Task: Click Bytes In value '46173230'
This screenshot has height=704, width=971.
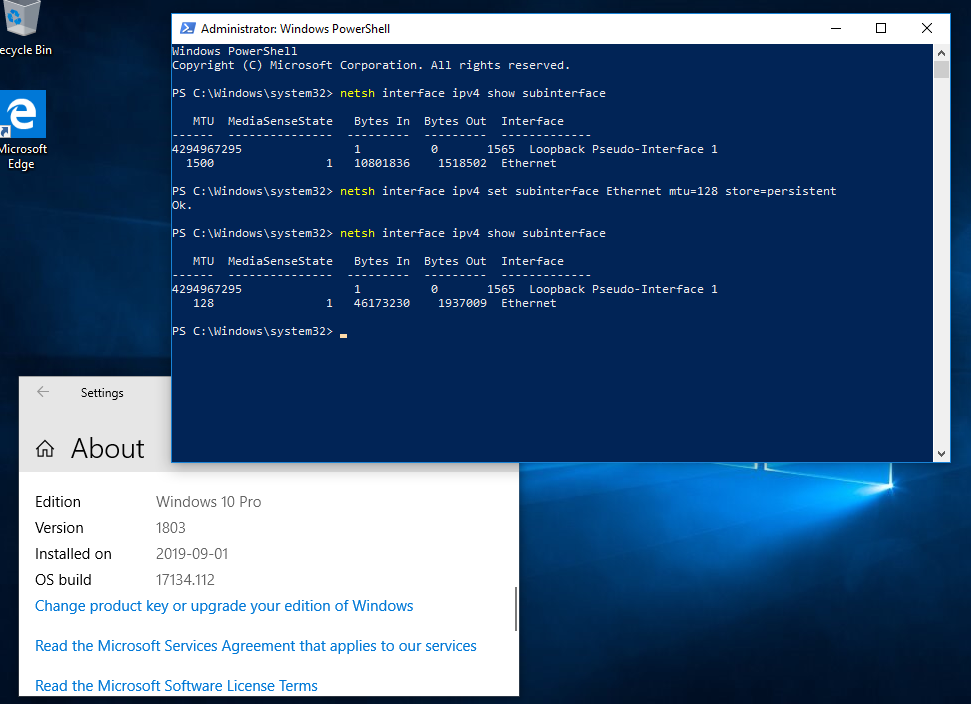Action: pos(381,303)
